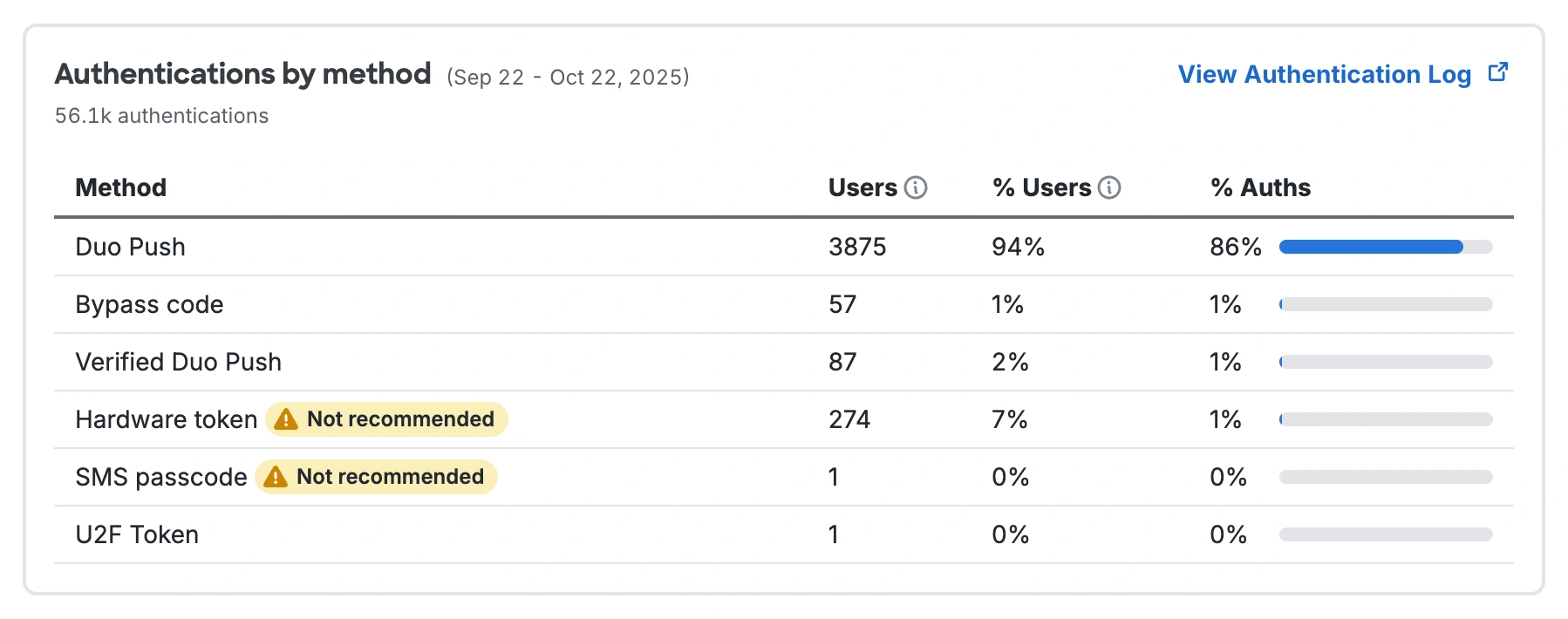Click the external link icon top right
1568x619 pixels.
1498,72
